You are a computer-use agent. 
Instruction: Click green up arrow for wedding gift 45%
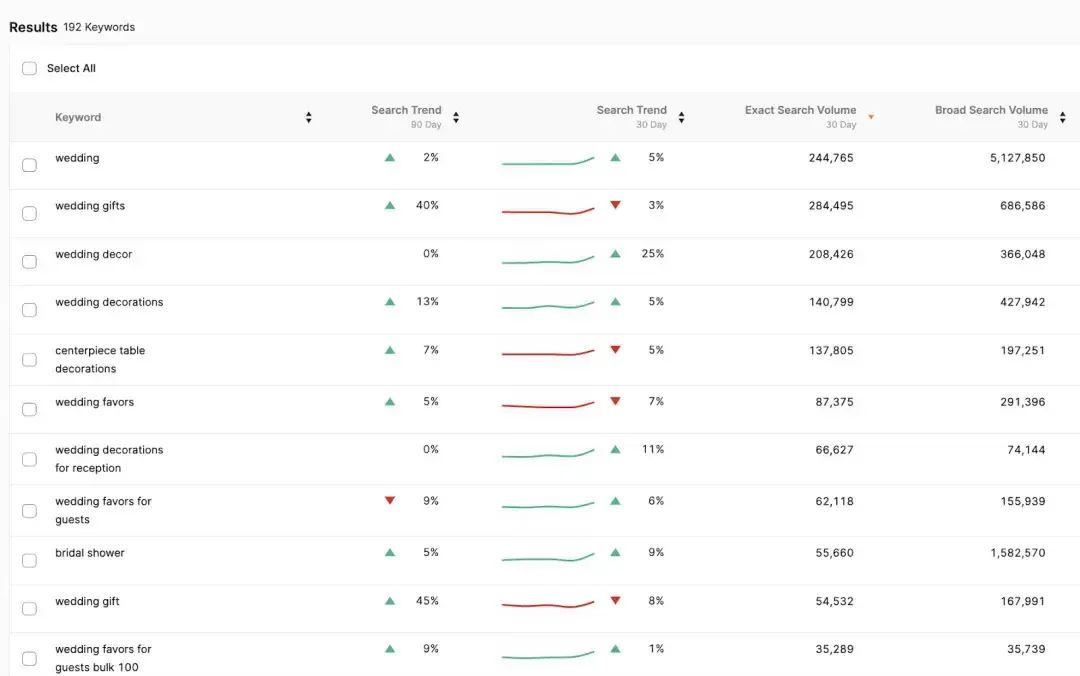pos(390,601)
